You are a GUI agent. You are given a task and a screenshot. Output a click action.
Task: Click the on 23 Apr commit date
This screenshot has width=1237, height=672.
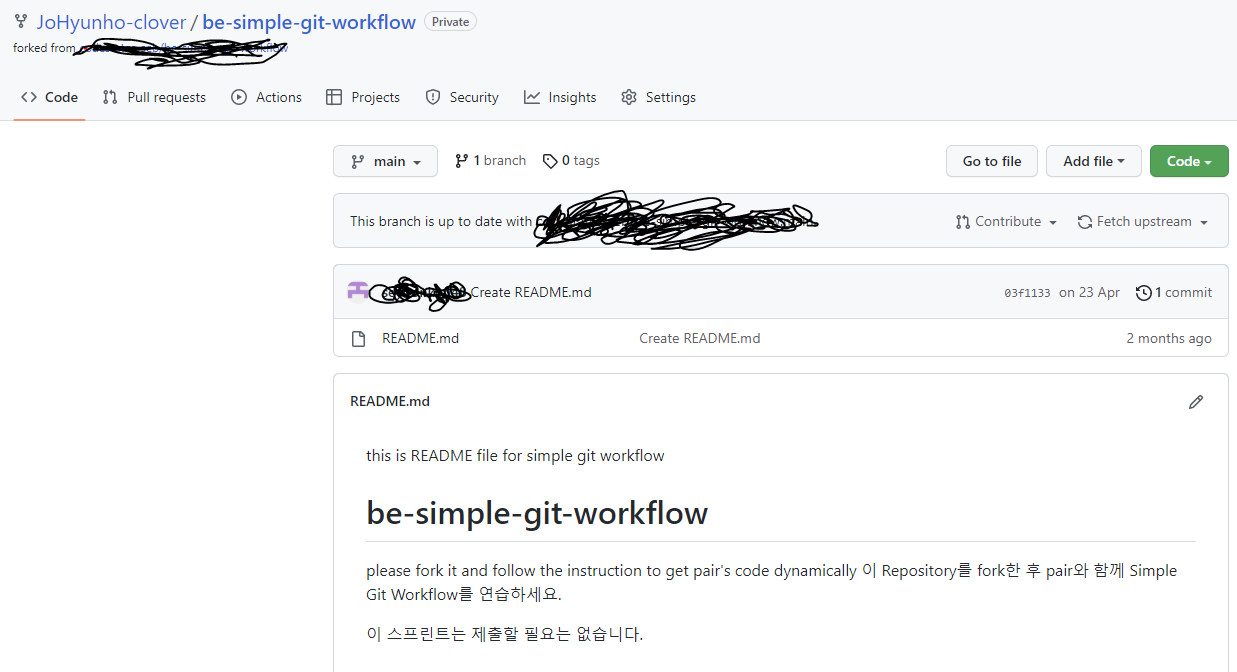[1089, 293]
